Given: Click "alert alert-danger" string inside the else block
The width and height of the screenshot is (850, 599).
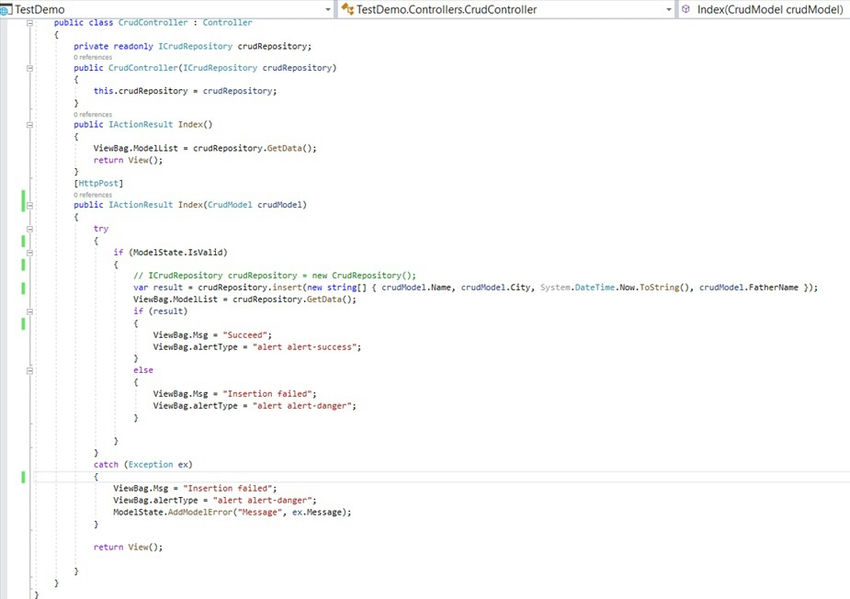Looking at the screenshot, I should [302, 405].
